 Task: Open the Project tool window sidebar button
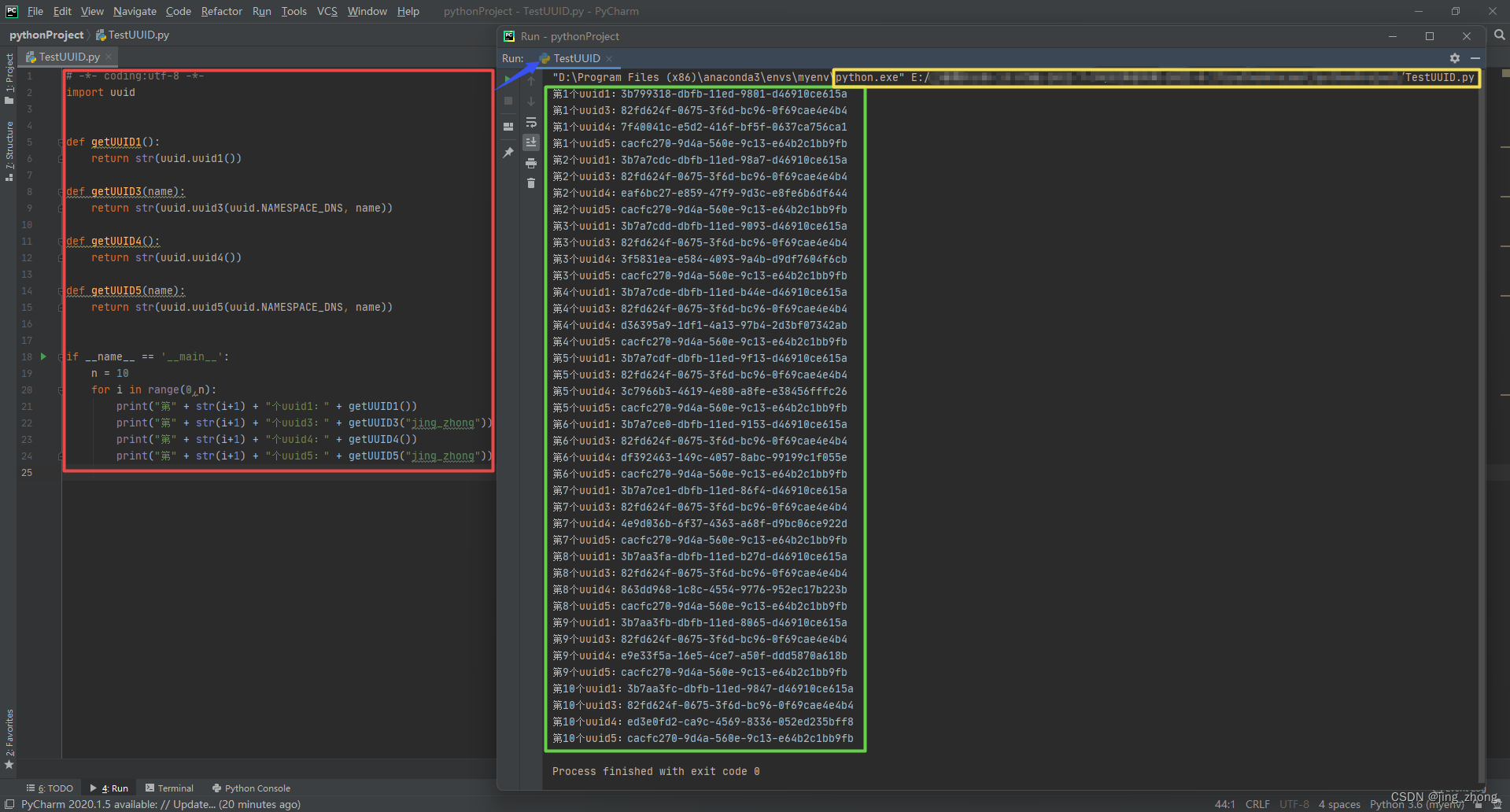tap(9, 78)
